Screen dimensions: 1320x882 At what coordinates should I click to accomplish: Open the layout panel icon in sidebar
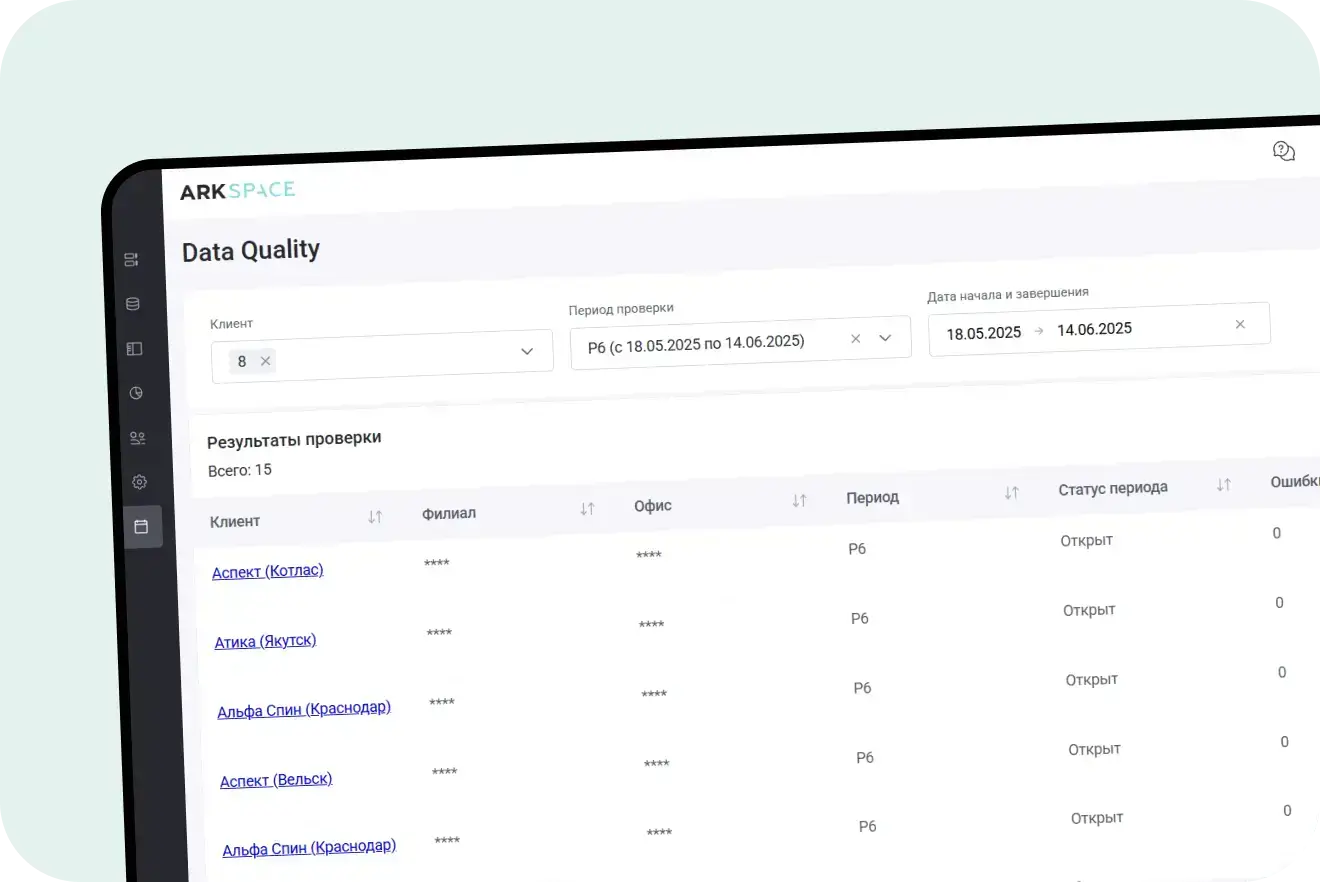135,349
